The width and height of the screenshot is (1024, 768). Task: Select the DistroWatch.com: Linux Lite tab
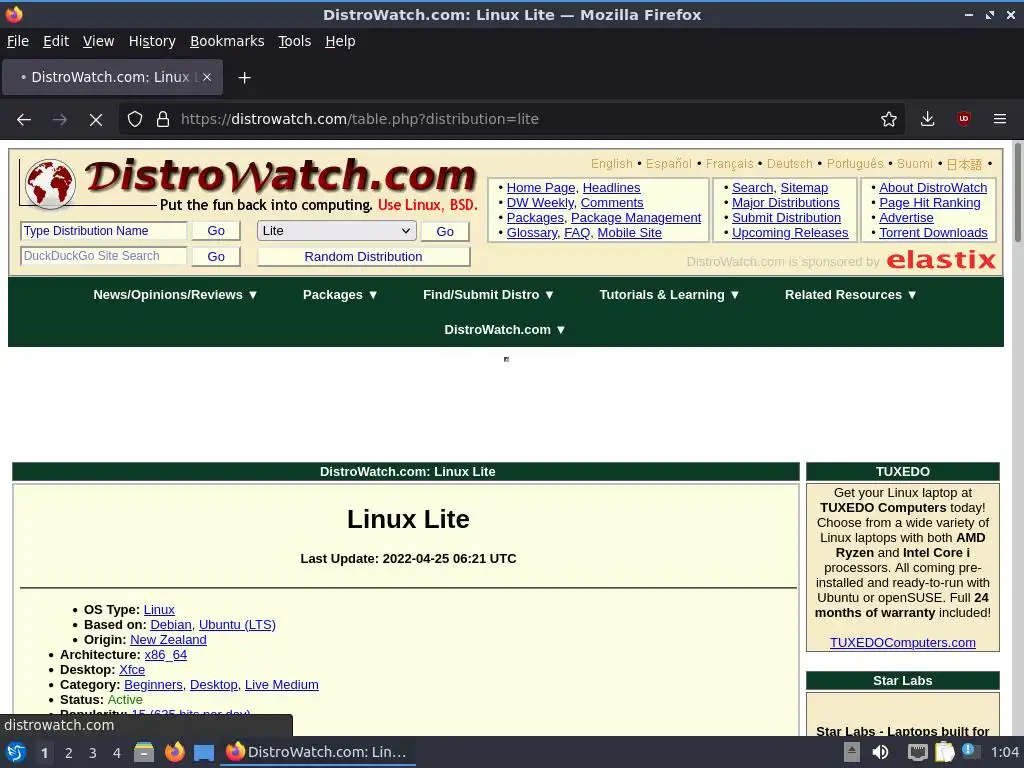[x=112, y=77]
